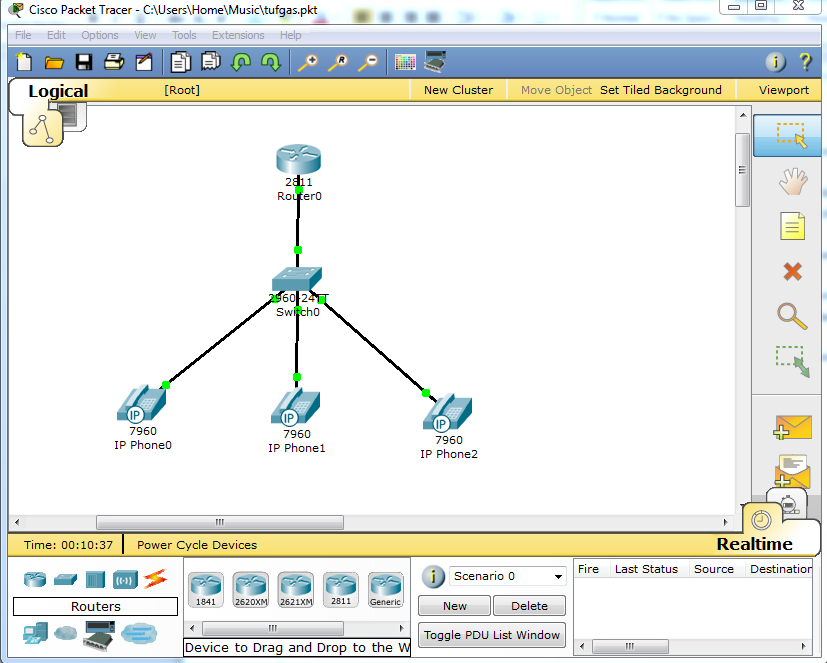
Task: Click the yellow question mark Help icon
Action: (x=805, y=62)
